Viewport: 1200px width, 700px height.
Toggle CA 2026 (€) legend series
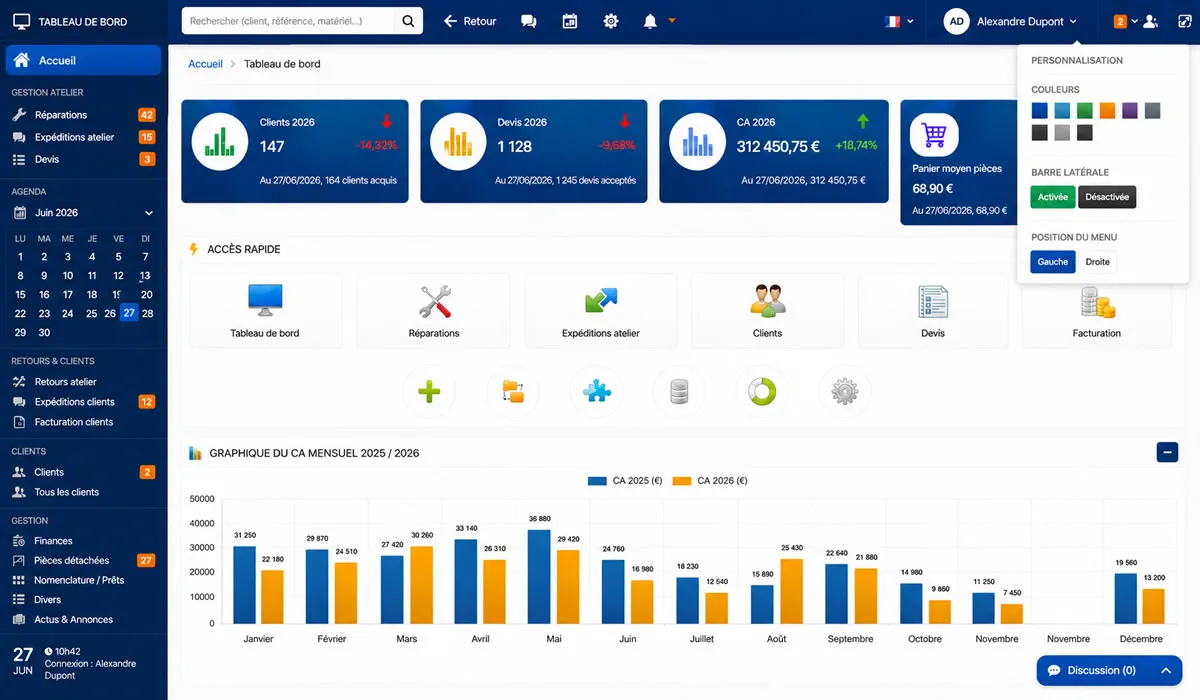tap(710, 481)
